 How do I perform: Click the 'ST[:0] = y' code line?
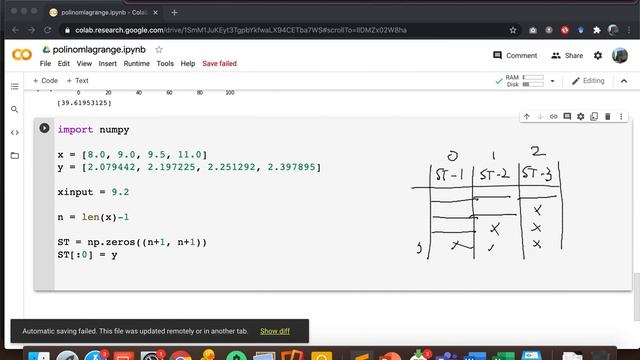coord(87,255)
